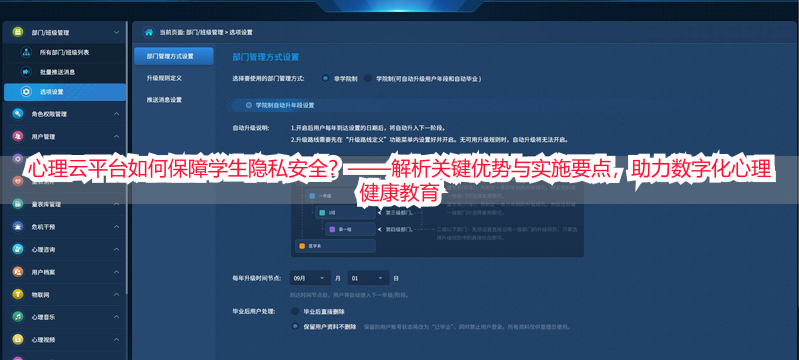Click the 部门/班级管理 sidebar icon
This screenshot has width=799, height=360.
pyautogui.click(x=18, y=32)
